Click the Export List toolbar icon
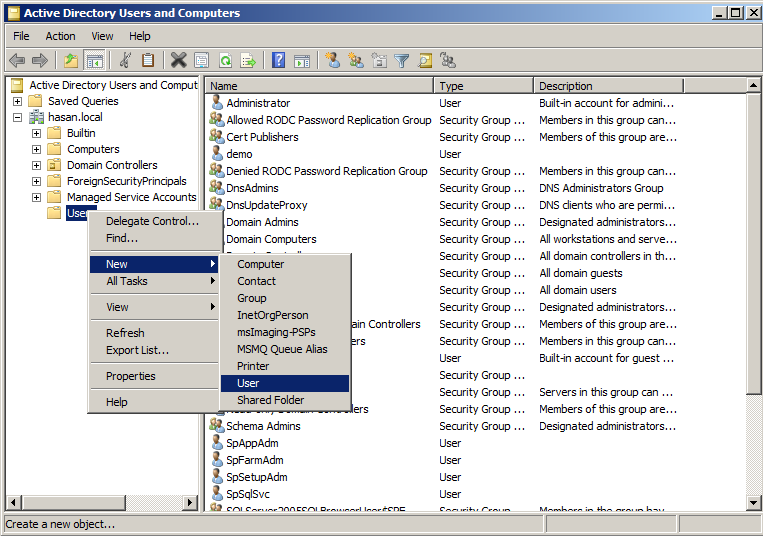The image size is (763, 536). tap(248, 60)
